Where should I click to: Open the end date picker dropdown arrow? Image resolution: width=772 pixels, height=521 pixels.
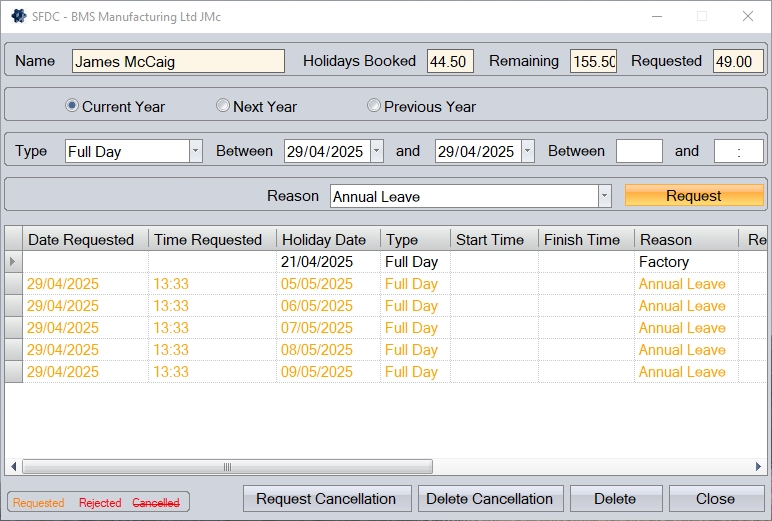click(x=527, y=152)
